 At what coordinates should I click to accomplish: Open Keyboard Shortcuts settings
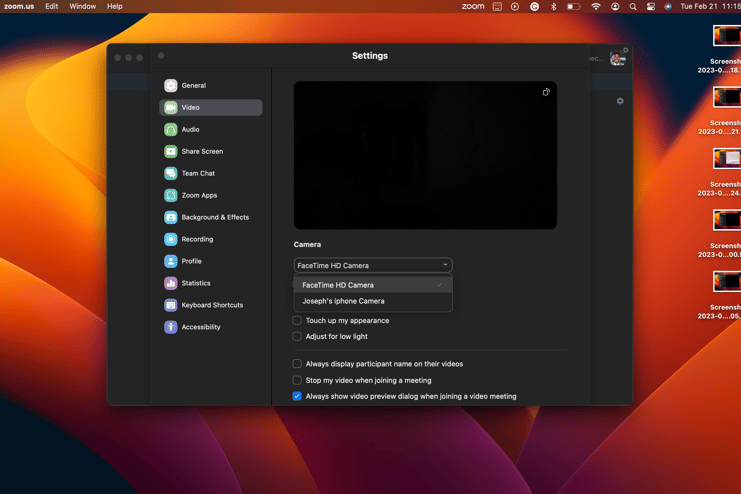click(x=211, y=305)
